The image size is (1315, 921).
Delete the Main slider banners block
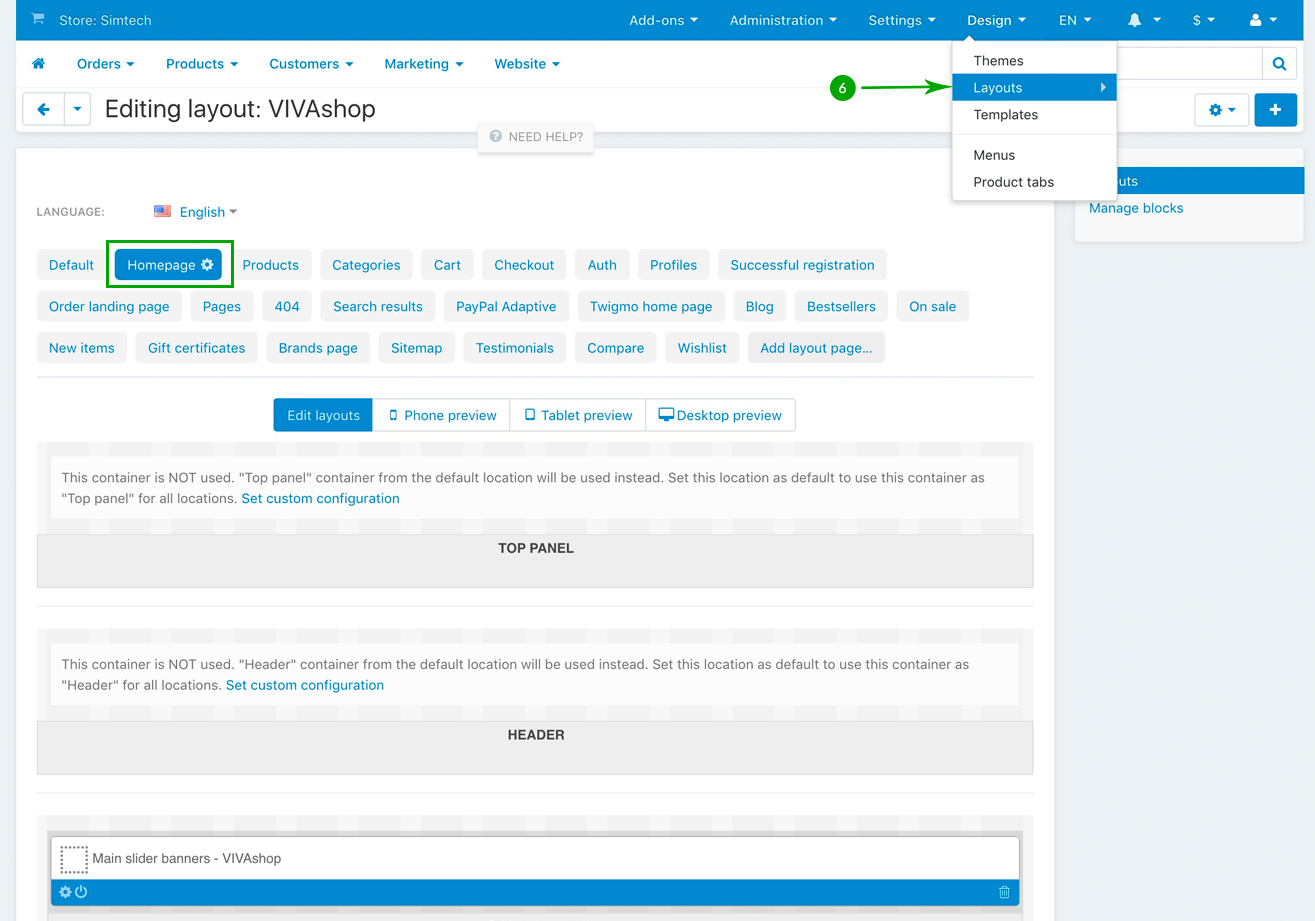(1004, 892)
